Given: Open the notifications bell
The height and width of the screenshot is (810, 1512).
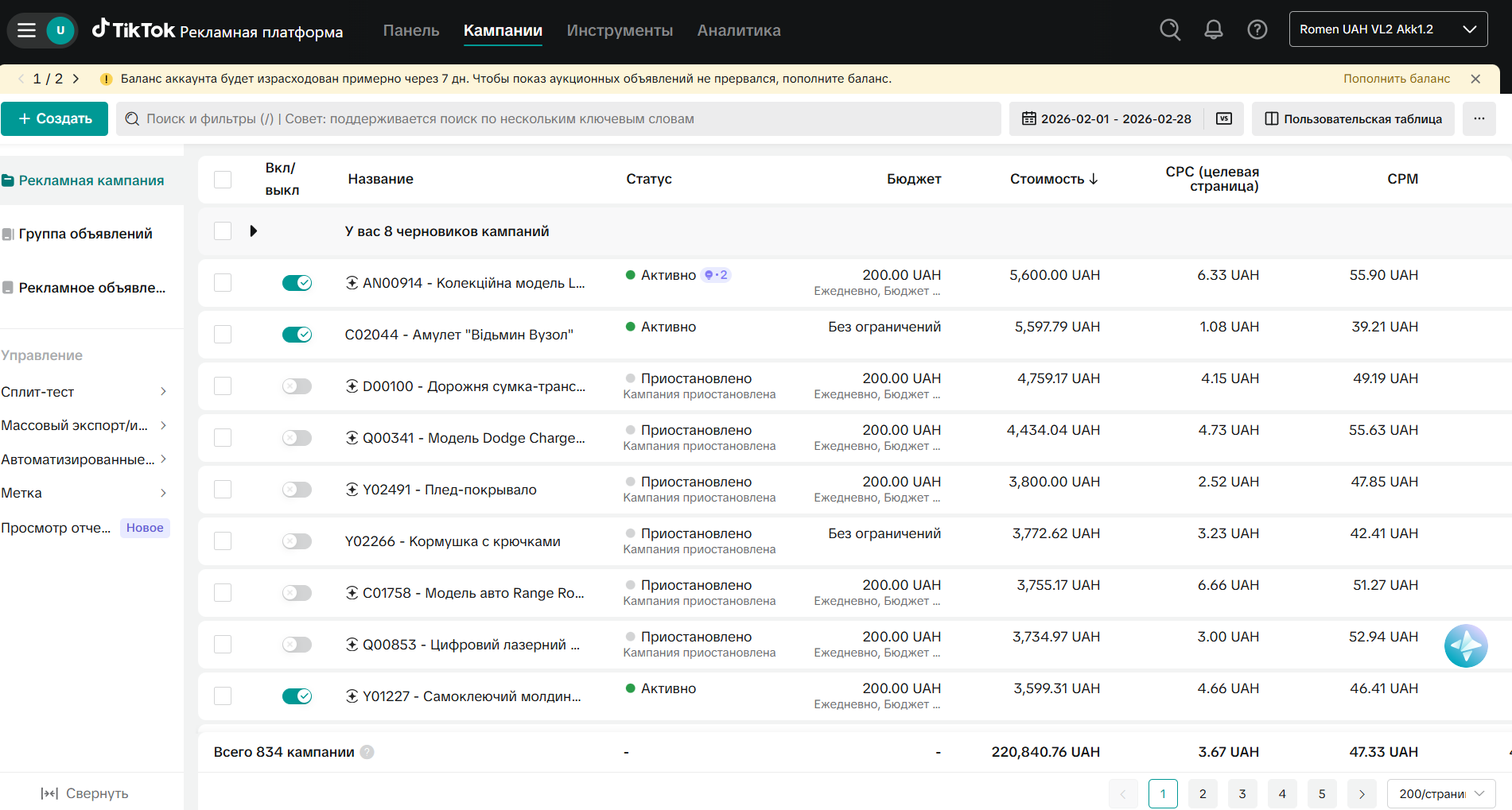Looking at the screenshot, I should (x=1214, y=30).
